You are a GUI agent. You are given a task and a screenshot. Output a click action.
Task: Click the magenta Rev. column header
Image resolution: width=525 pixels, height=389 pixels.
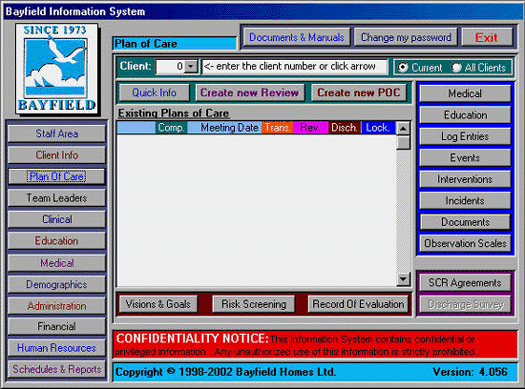pyautogui.click(x=310, y=128)
